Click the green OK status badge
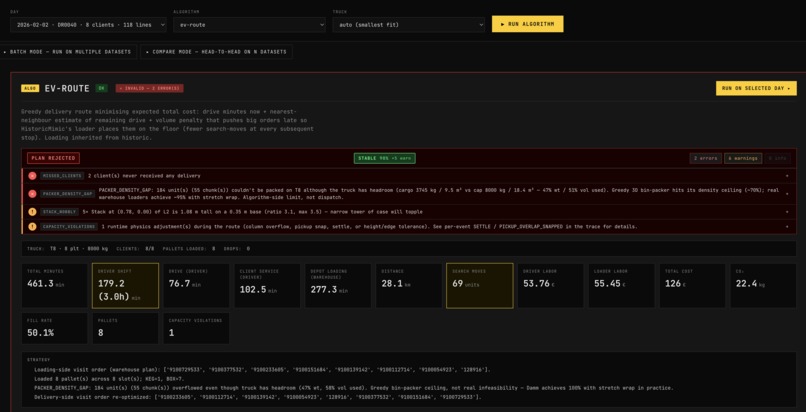806x412 pixels. tap(102, 88)
